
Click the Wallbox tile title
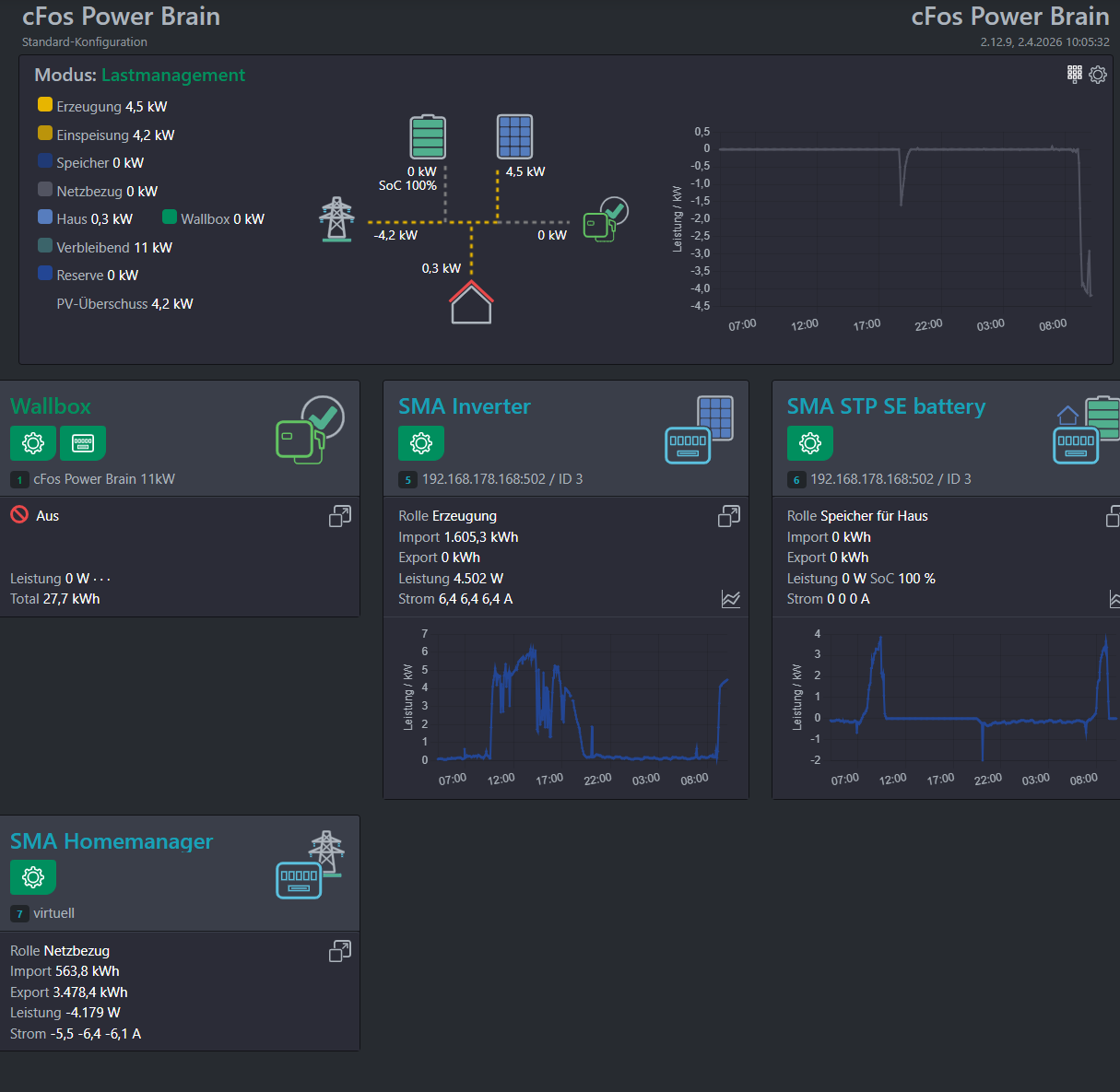pos(51,406)
